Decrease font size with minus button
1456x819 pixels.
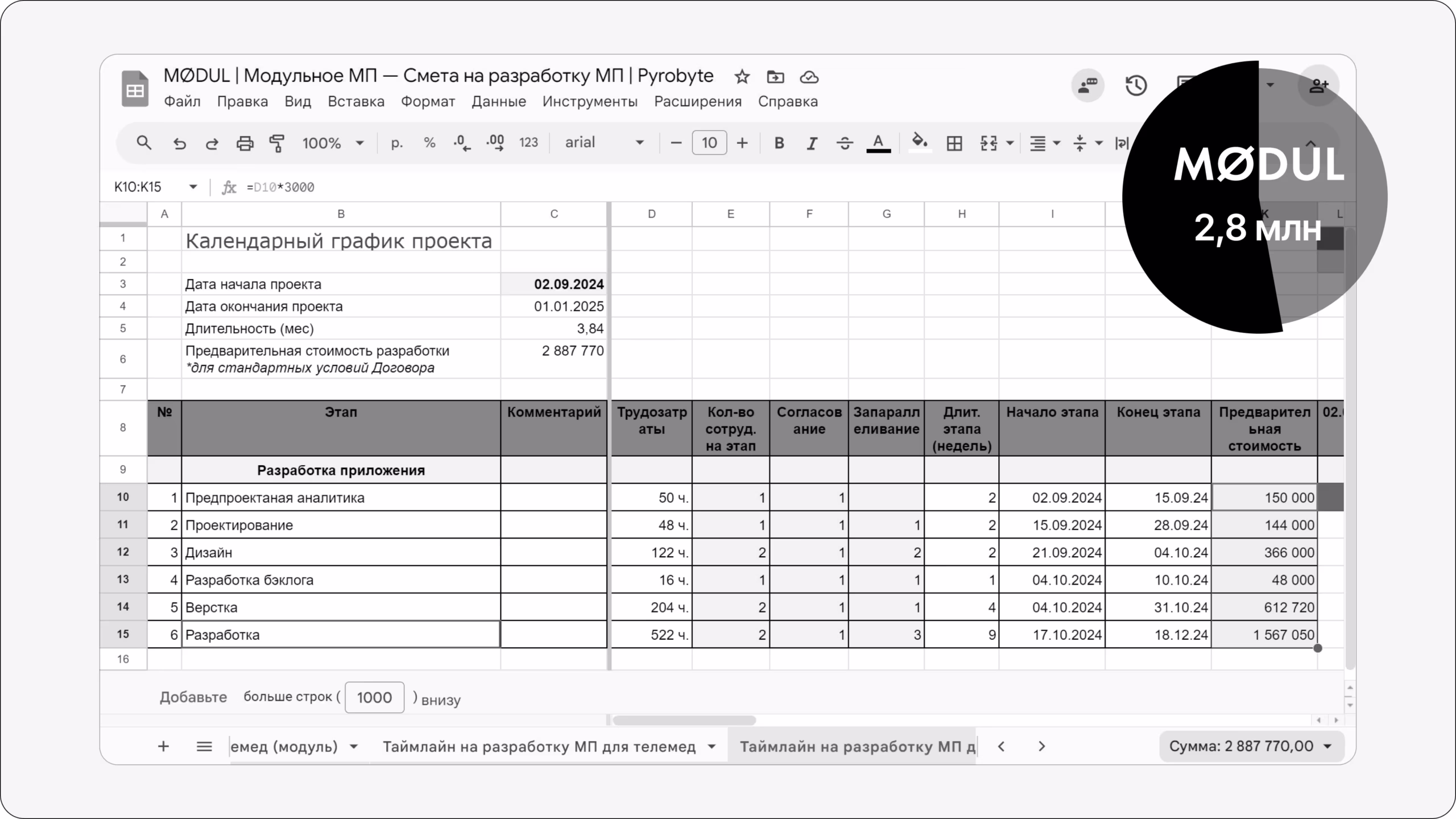click(x=676, y=143)
